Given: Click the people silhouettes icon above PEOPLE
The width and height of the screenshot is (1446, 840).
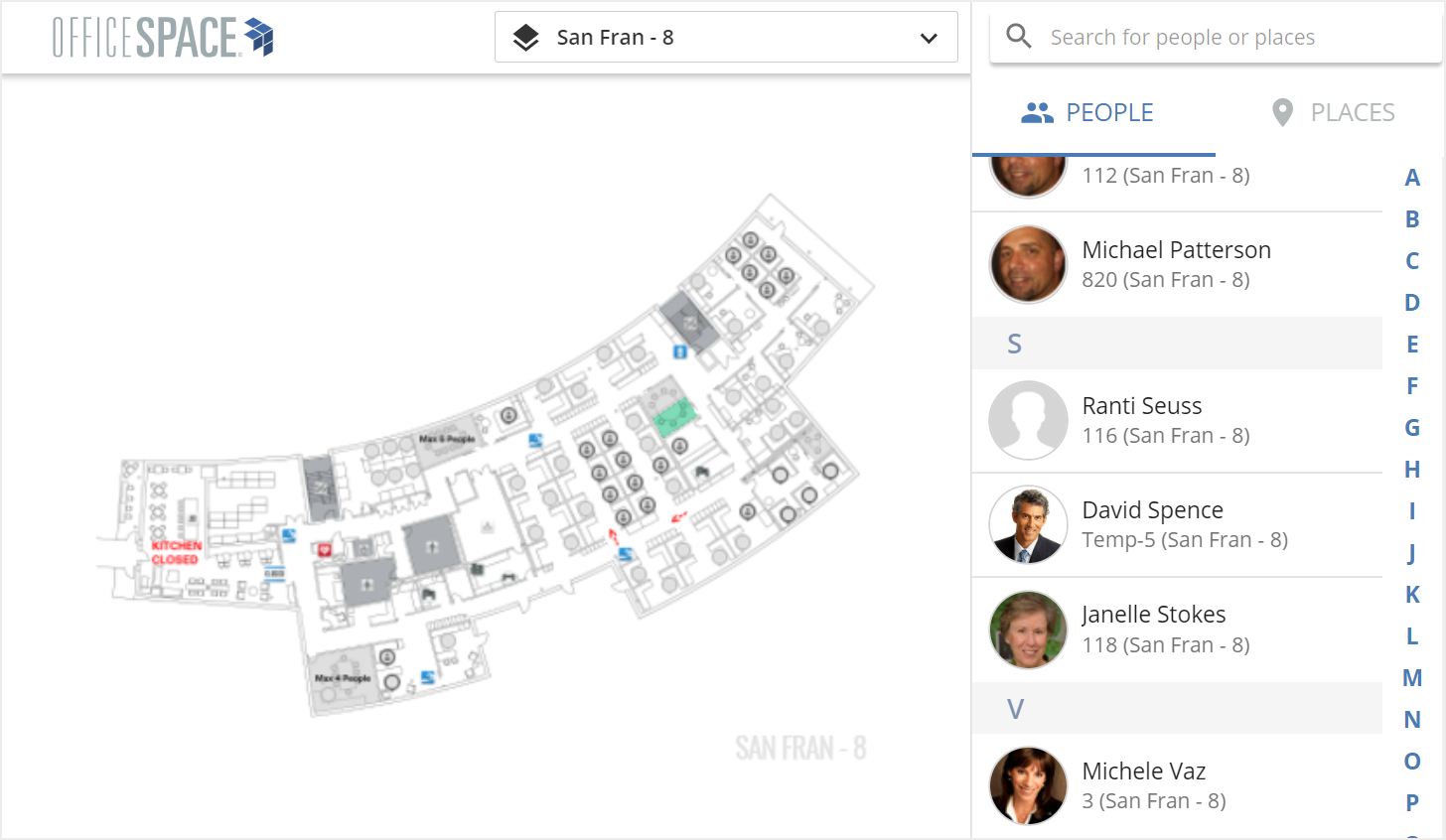Looking at the screenshot, I should click(1037, 111).
